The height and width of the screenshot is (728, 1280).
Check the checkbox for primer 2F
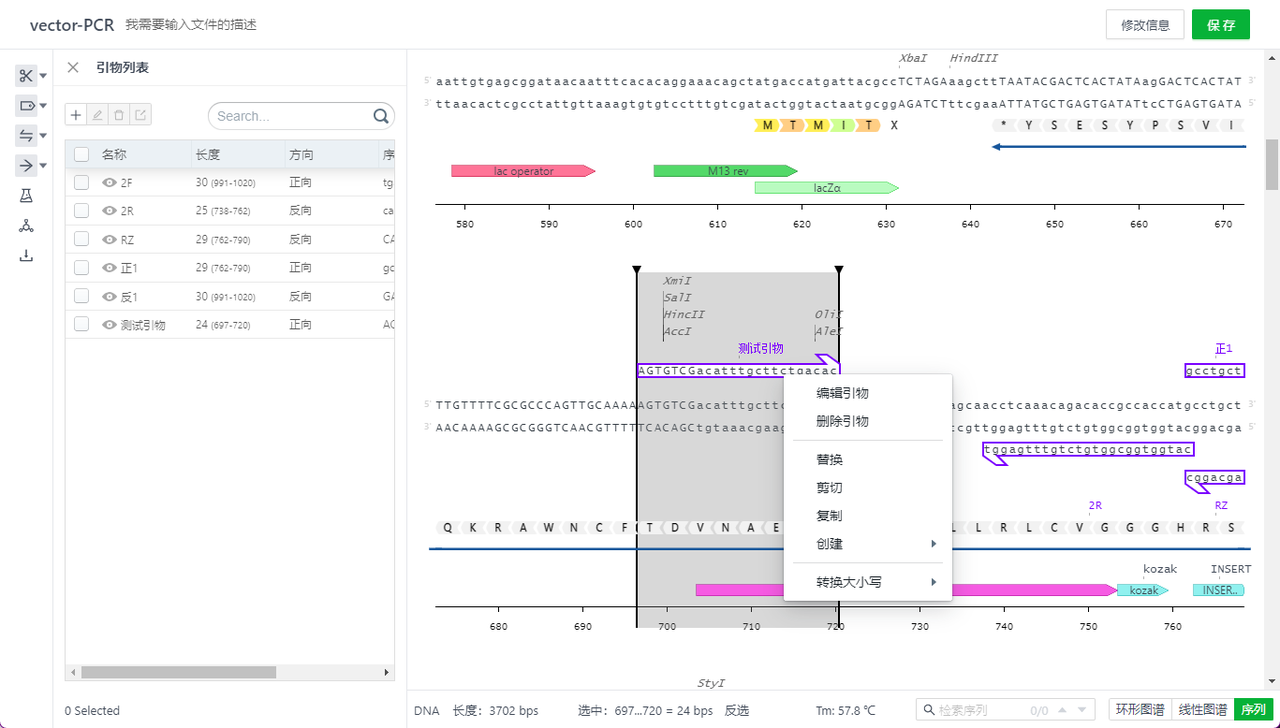(x=82, y=183)
